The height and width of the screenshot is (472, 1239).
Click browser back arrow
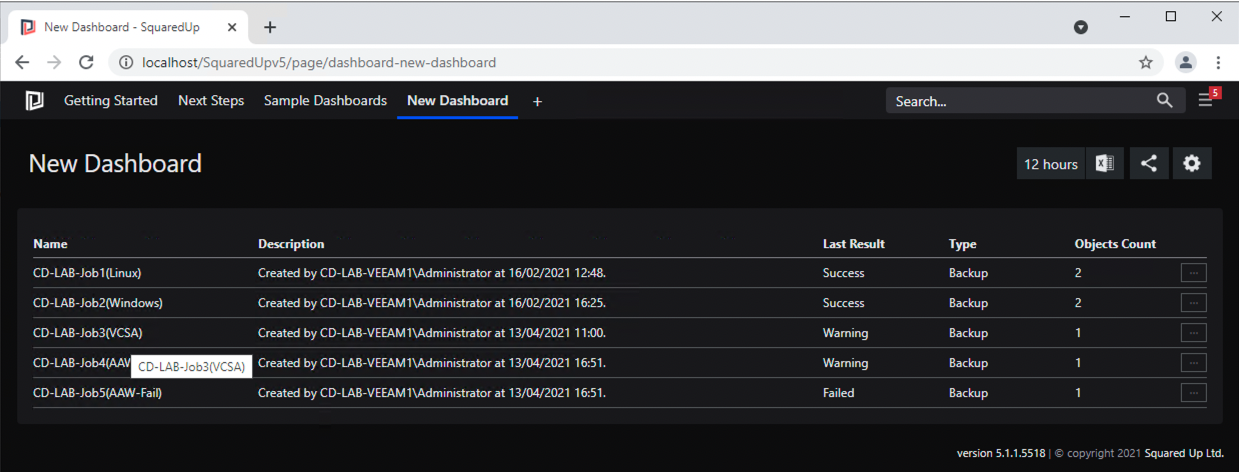[23, 62]
